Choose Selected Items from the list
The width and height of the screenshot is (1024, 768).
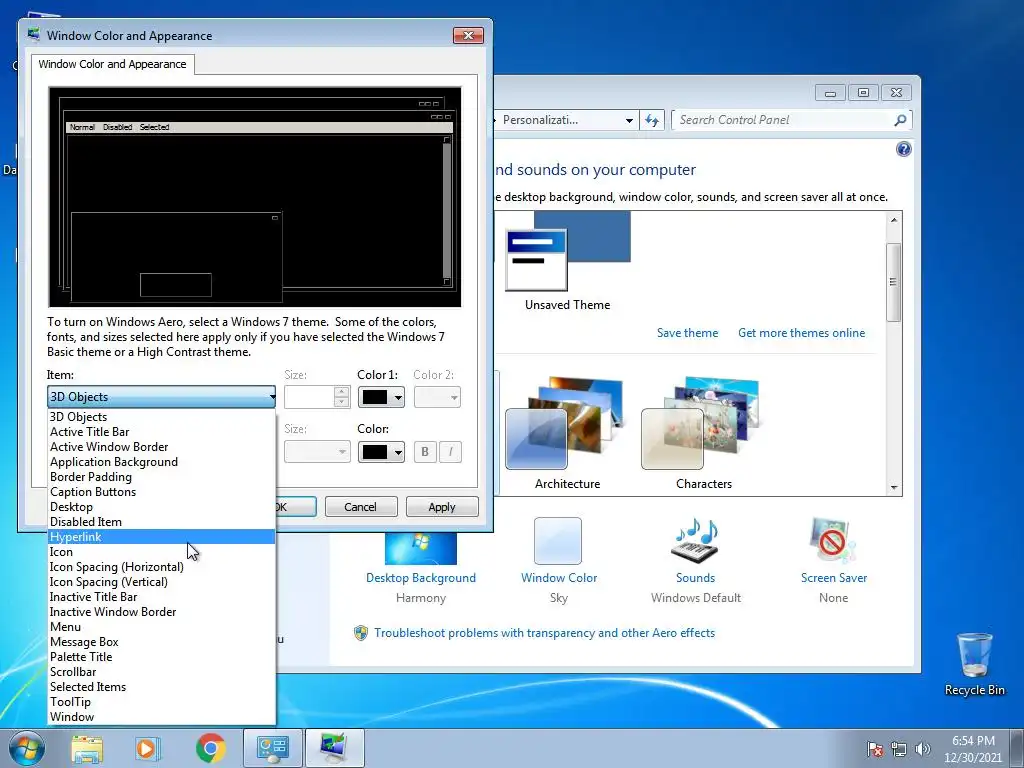(x=161, y=687)
